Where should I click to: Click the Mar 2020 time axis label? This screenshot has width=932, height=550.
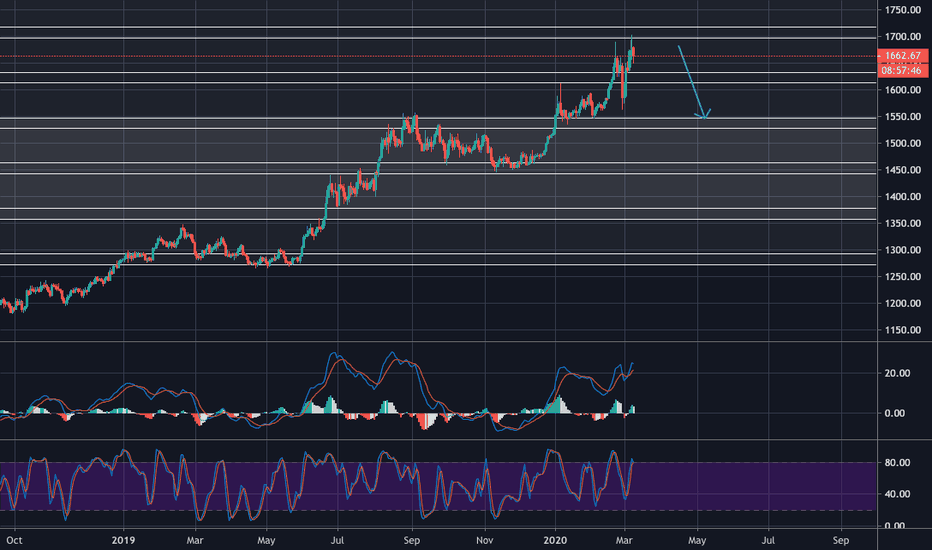624,540
